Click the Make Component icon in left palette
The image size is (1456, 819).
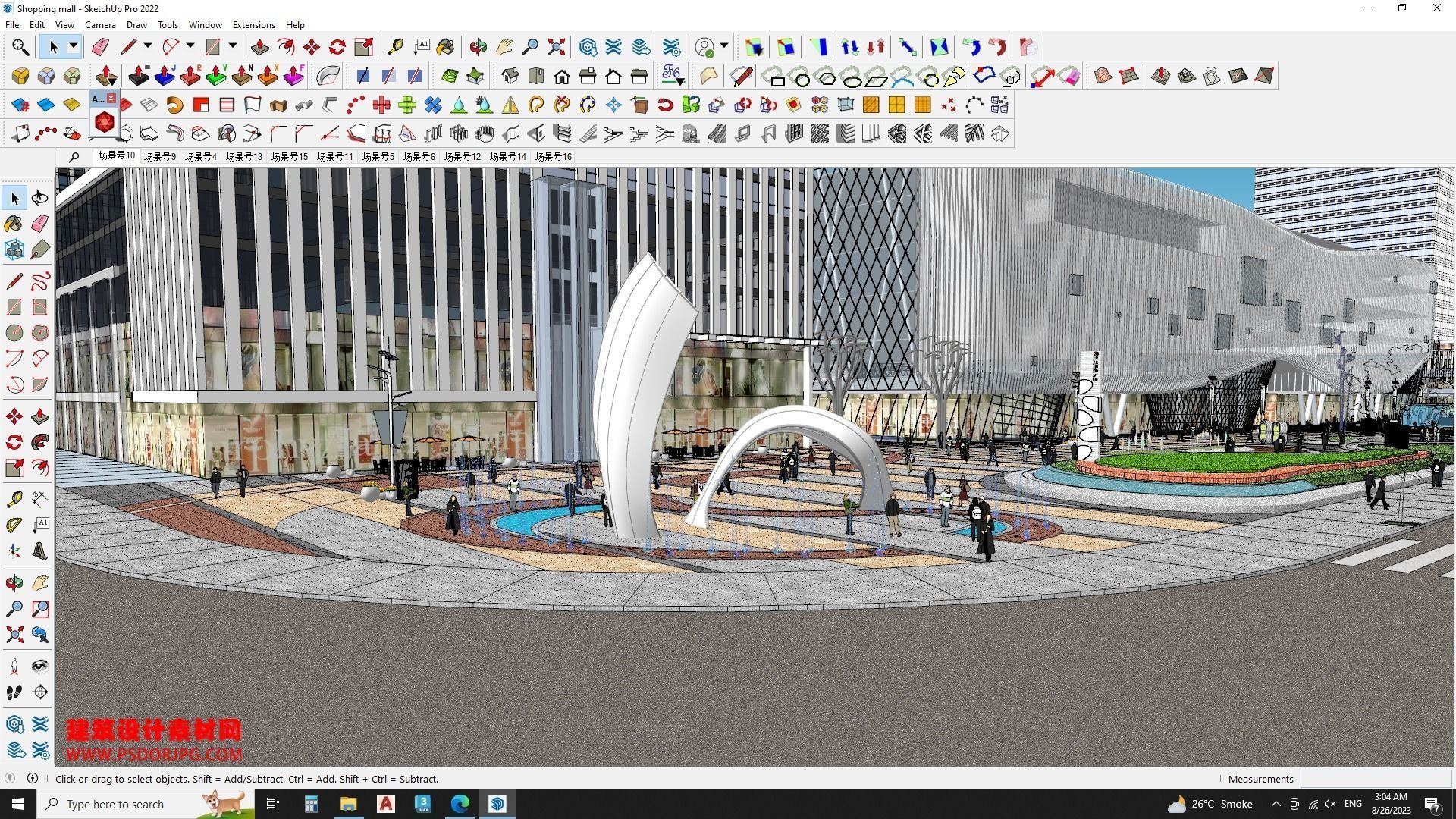coord(14,249)
